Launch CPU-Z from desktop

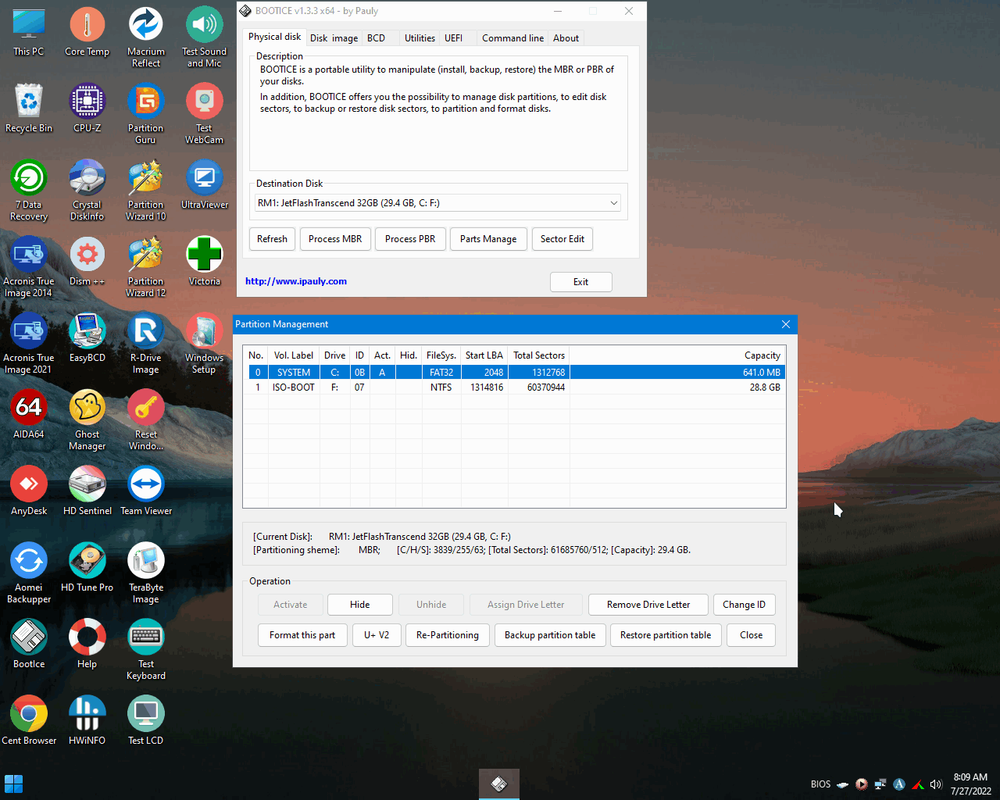click(x=87, y=108)
